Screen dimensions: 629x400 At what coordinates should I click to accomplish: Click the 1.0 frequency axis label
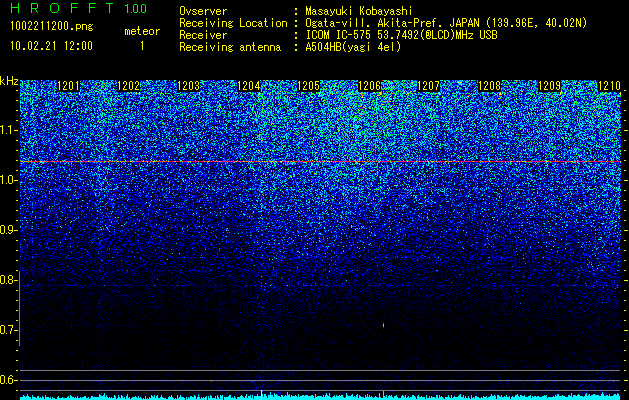click(x=8, y=181)
